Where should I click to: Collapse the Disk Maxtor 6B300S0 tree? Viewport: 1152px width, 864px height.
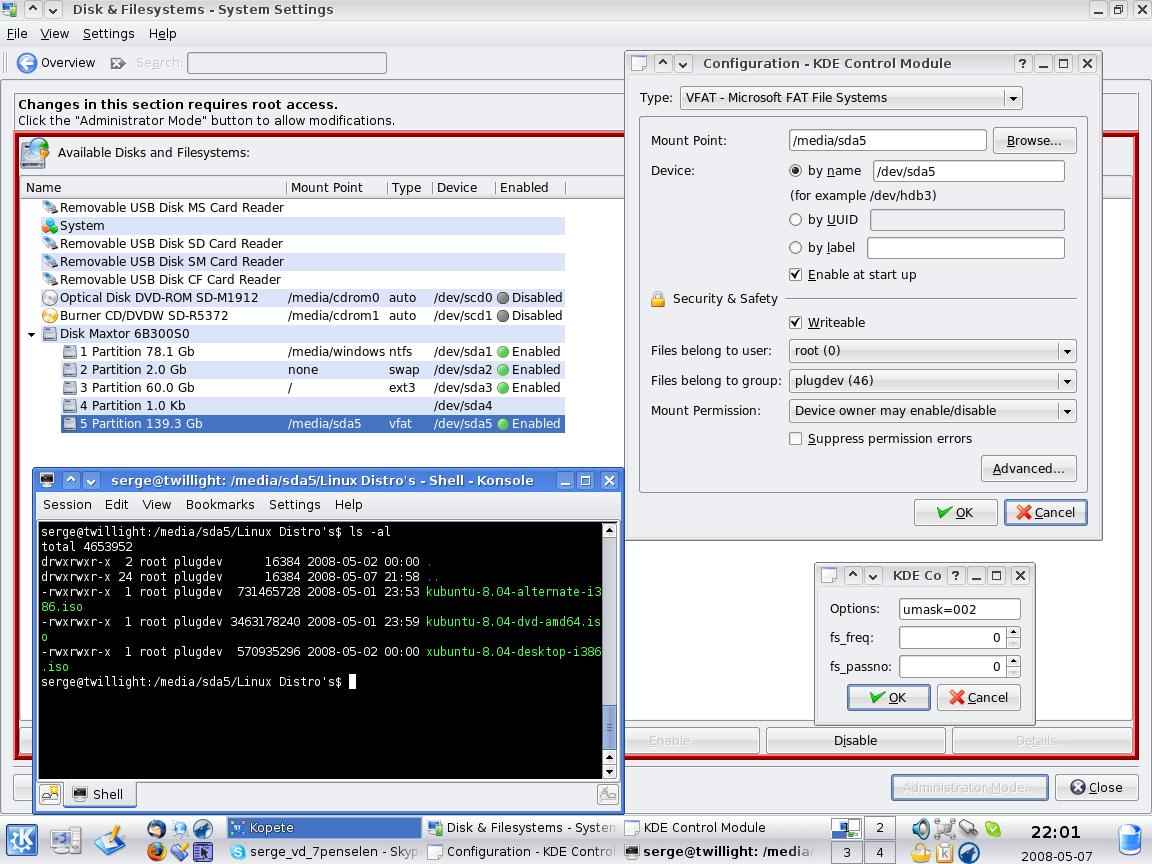(32, 334)
